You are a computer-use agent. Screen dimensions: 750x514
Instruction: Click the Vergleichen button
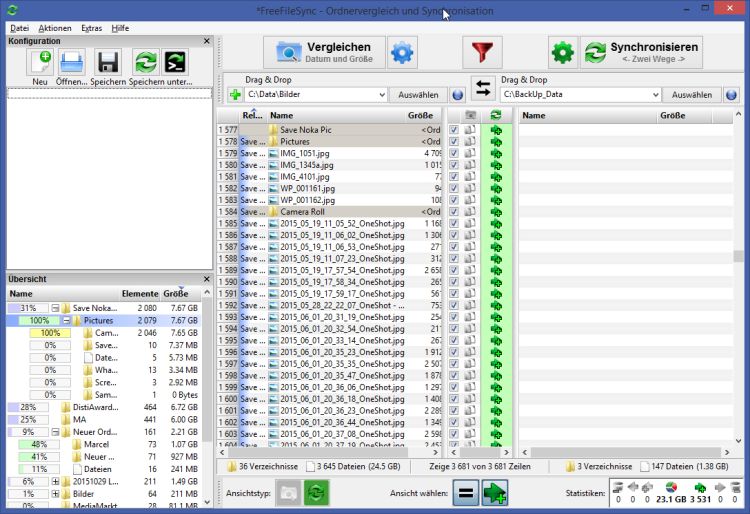pyautogui.click(x=324, y=52)
